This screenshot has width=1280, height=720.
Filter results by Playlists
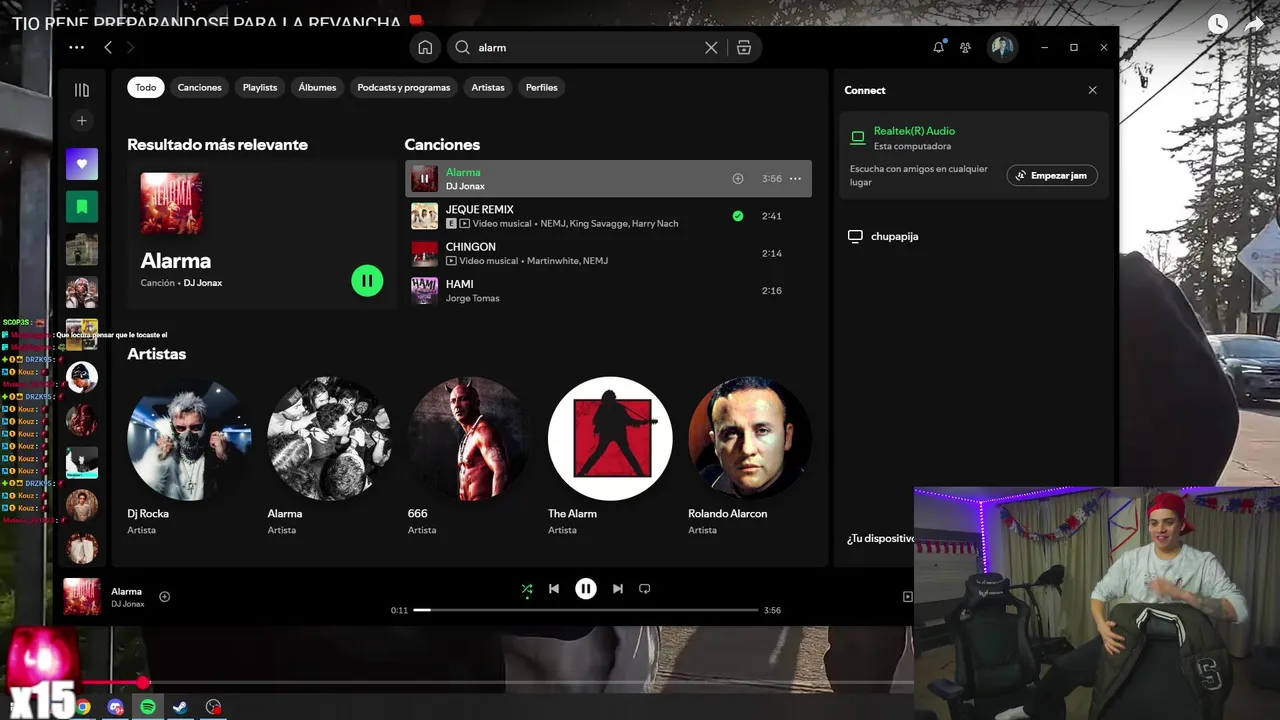pyautogui.click(x=260, y=88)
